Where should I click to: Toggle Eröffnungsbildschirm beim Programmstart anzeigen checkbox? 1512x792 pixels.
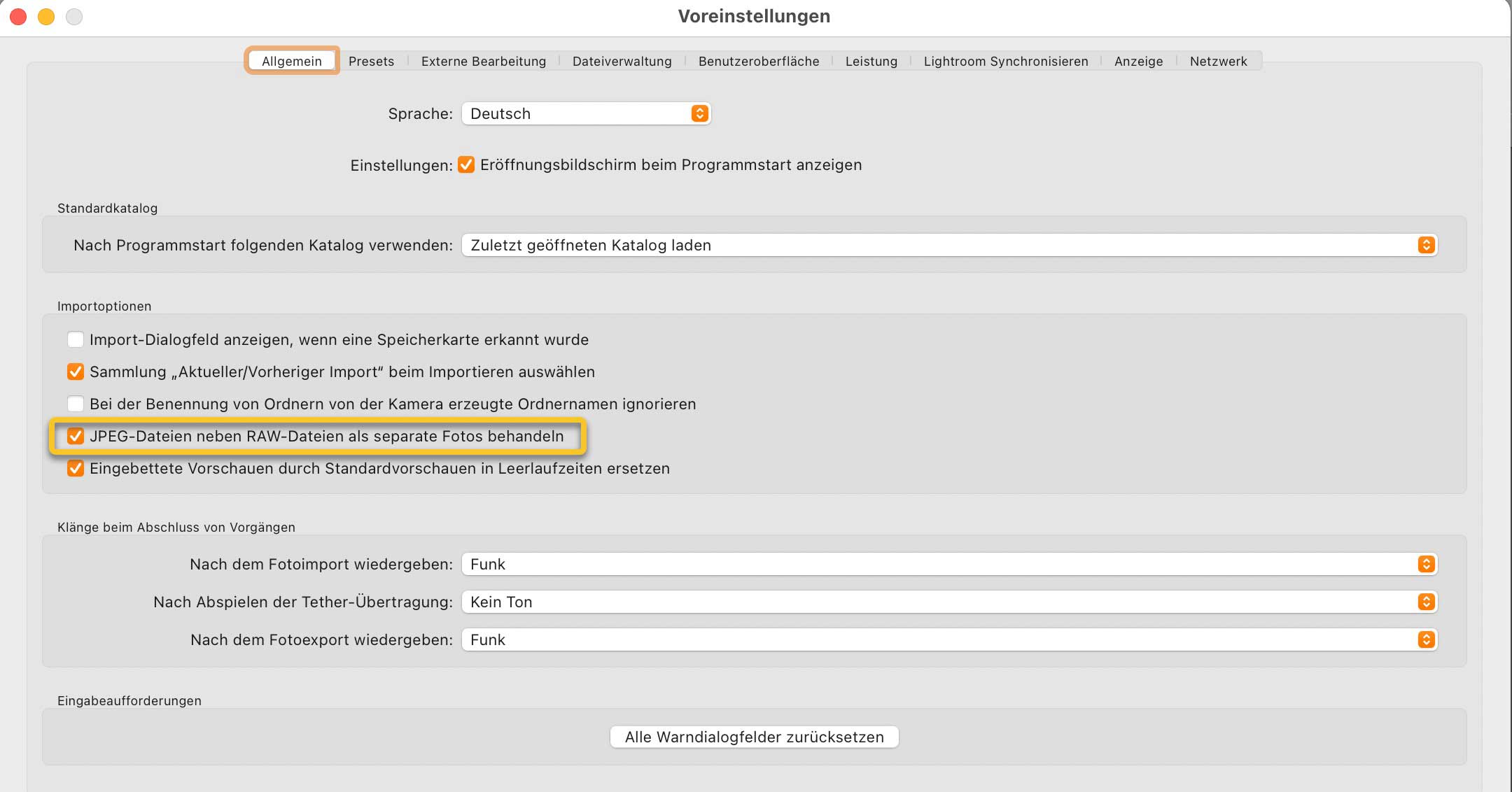[x=466, y=164]
